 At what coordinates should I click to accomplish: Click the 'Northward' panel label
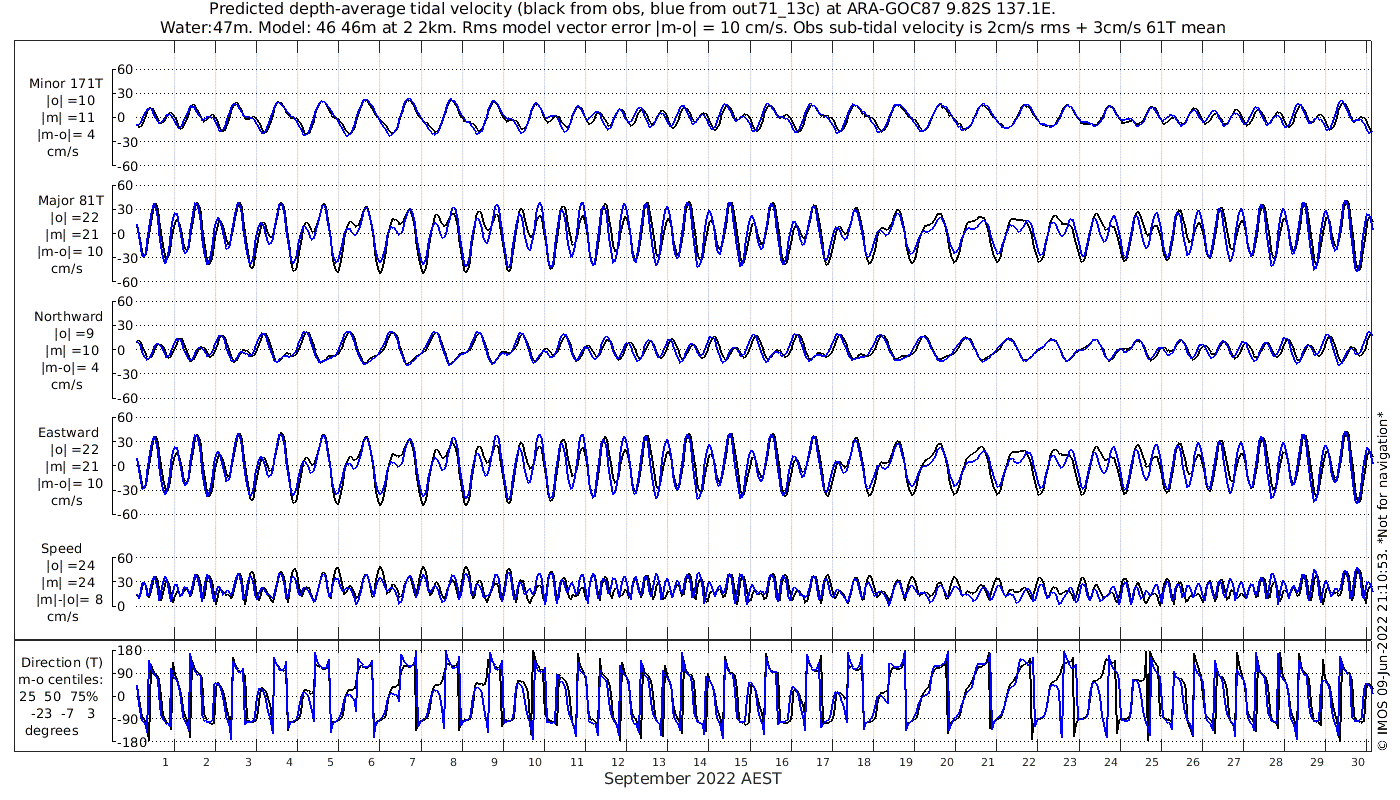[x=68, y=317]
